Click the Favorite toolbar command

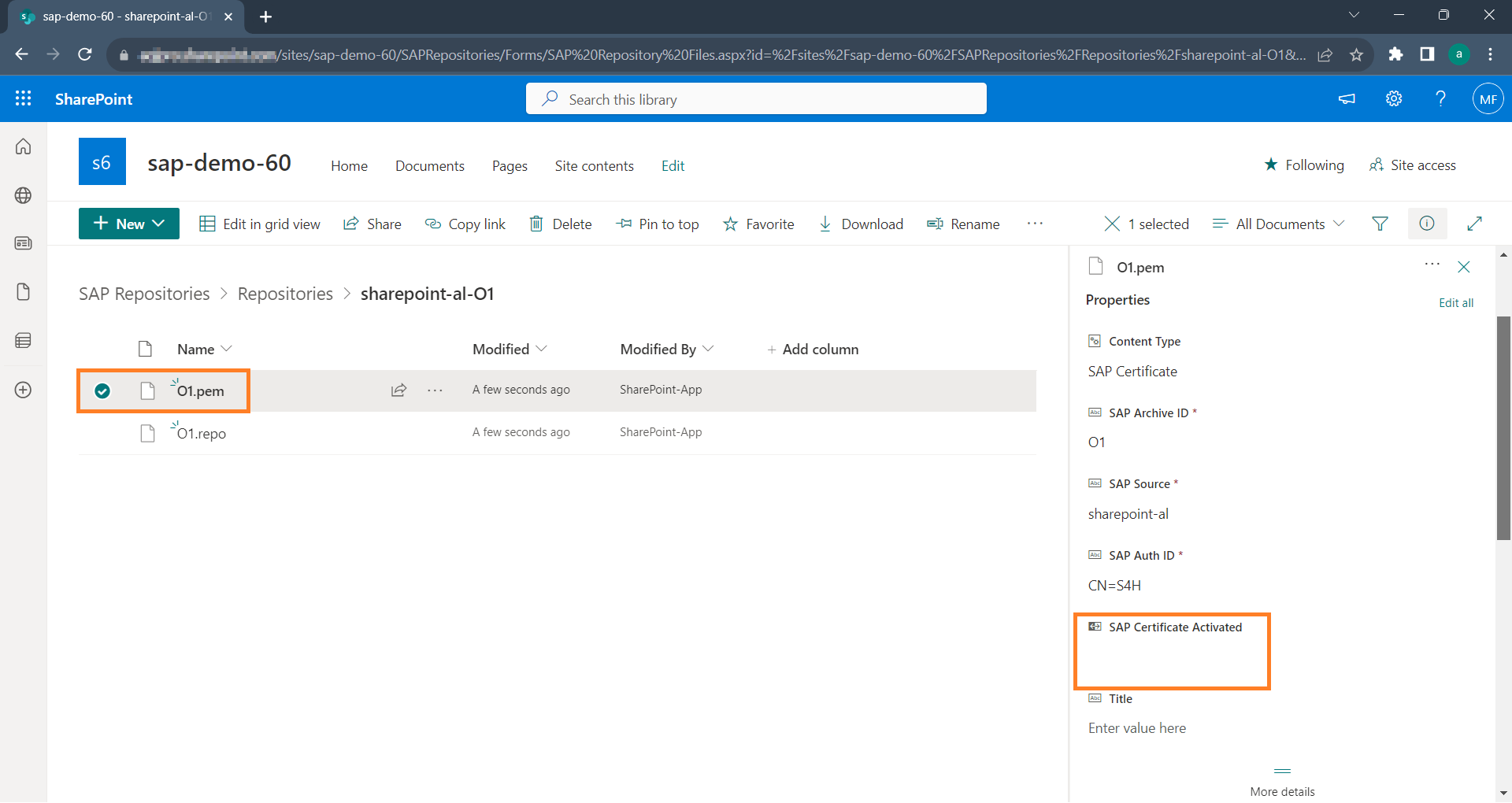point(758,224)
